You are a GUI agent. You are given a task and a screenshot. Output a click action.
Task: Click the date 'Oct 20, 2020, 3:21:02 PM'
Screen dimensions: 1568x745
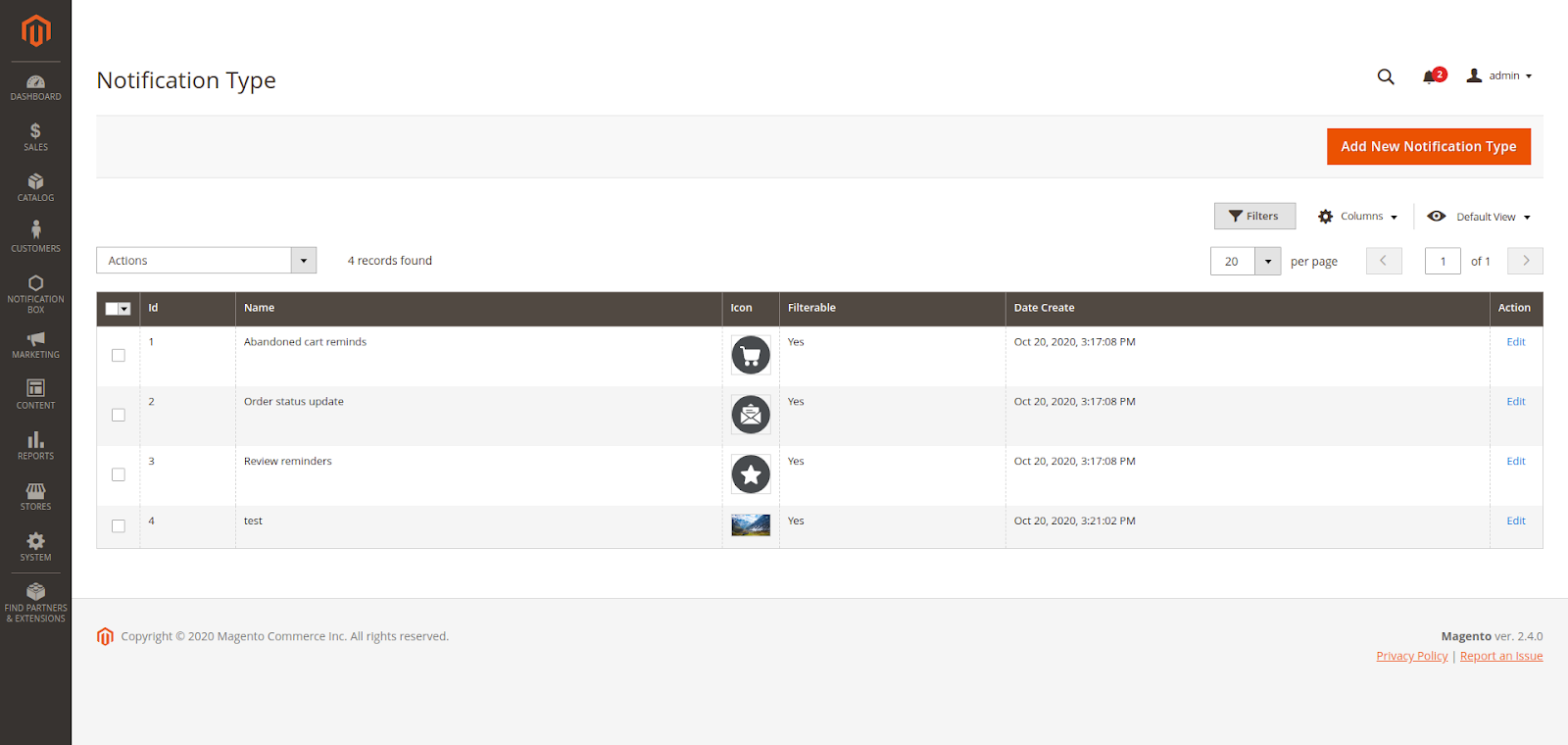coord(1075,521)
